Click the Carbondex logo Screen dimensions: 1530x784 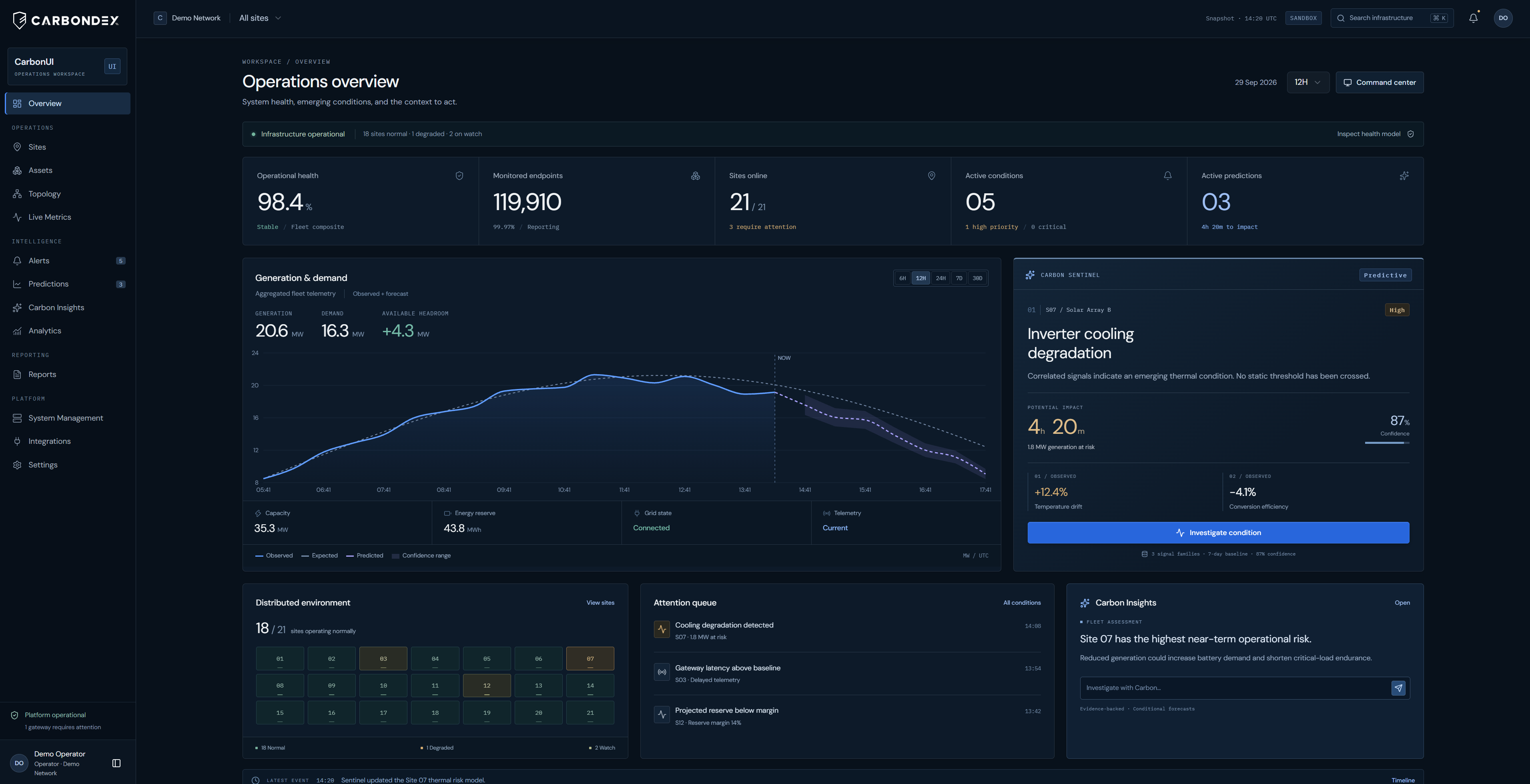pyautogui.click(x=65, y=20)
